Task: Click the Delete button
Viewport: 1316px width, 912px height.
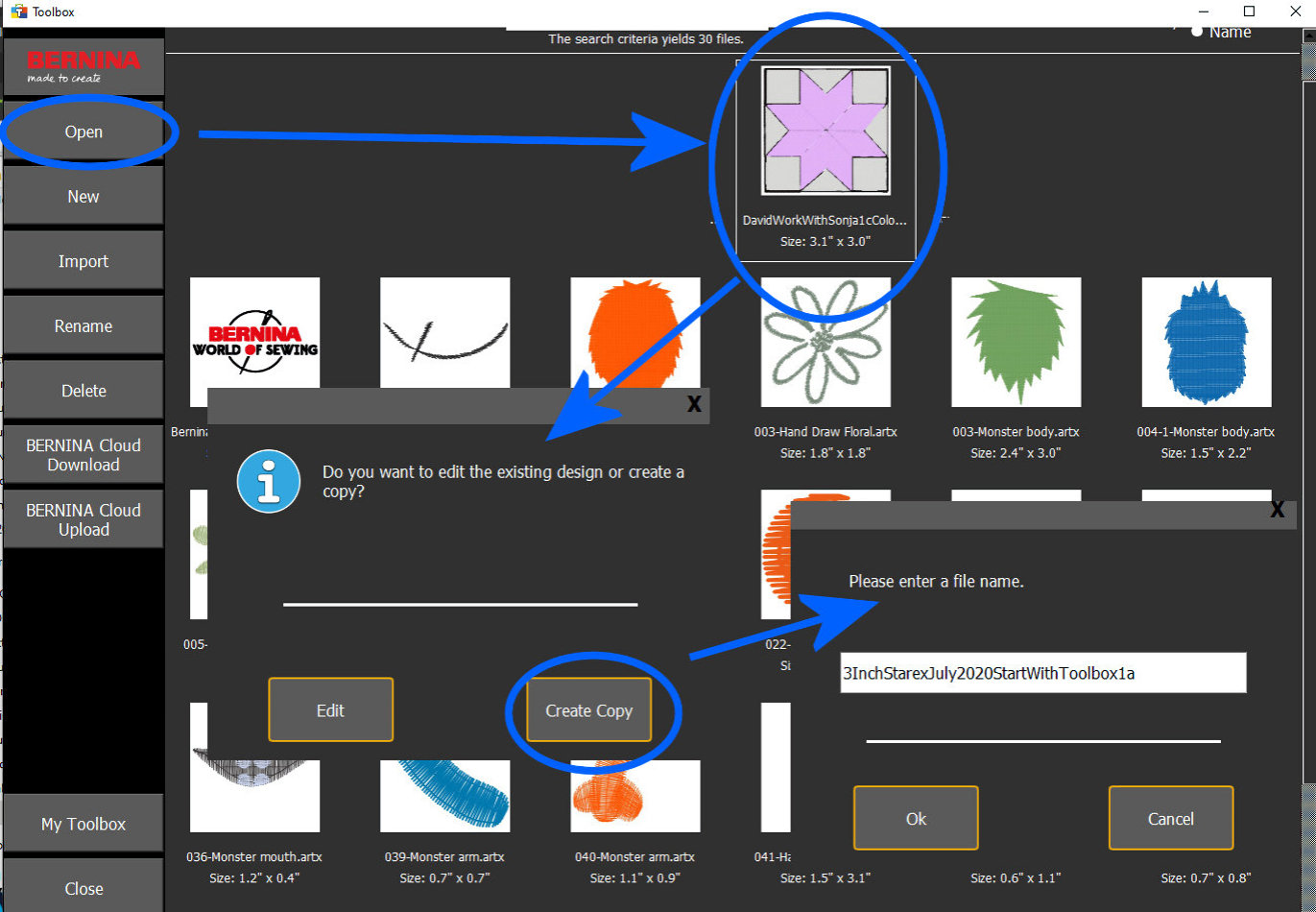Action: [84, 391]
